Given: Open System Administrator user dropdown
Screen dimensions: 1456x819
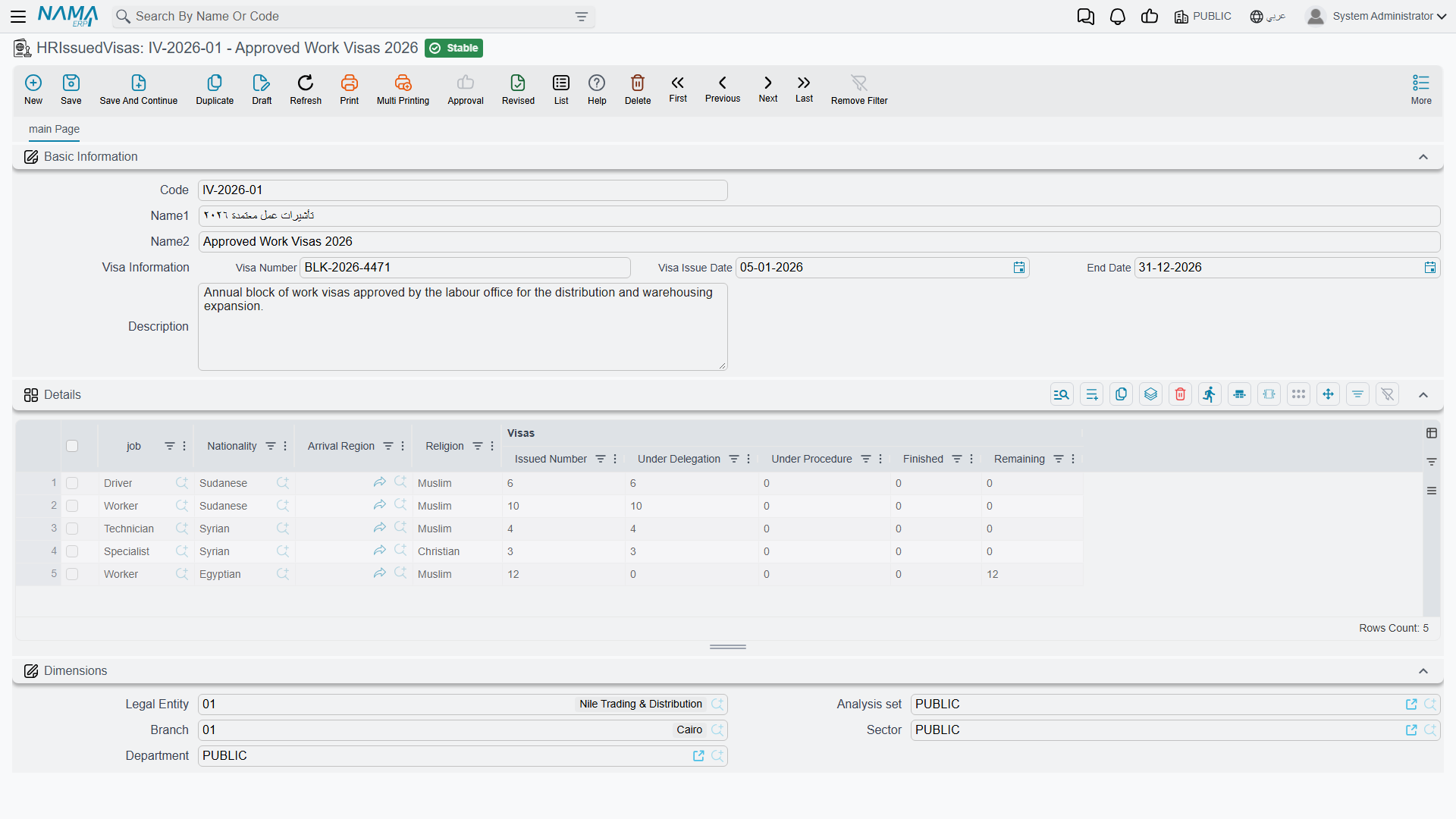Looking at the screenshot, I should (1376, 16).
